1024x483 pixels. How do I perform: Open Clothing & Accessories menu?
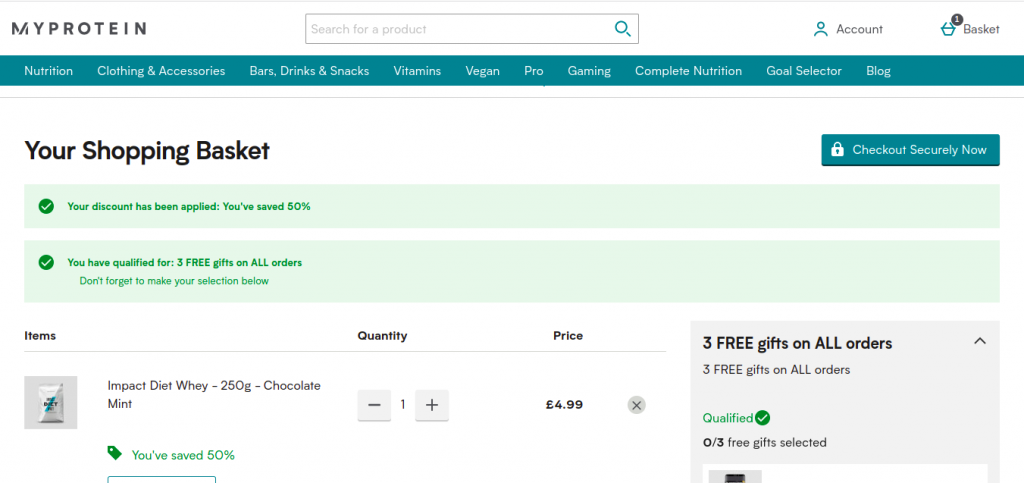[161, 71]
